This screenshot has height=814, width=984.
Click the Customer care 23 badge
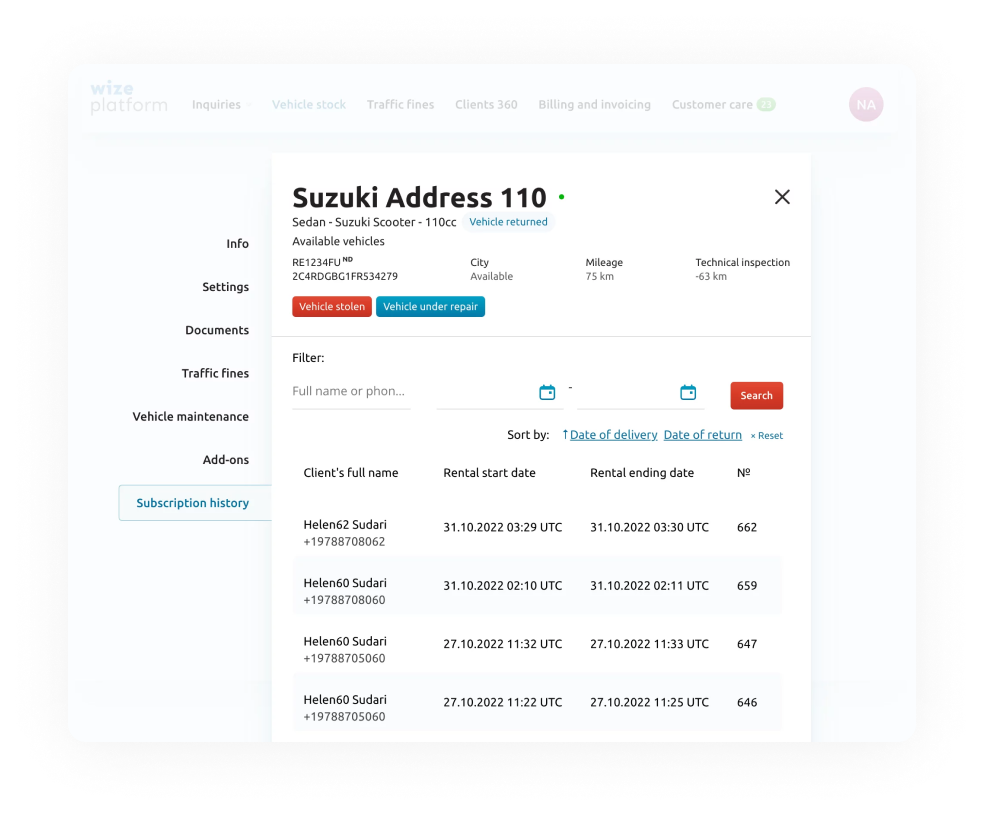click(766, 105)
